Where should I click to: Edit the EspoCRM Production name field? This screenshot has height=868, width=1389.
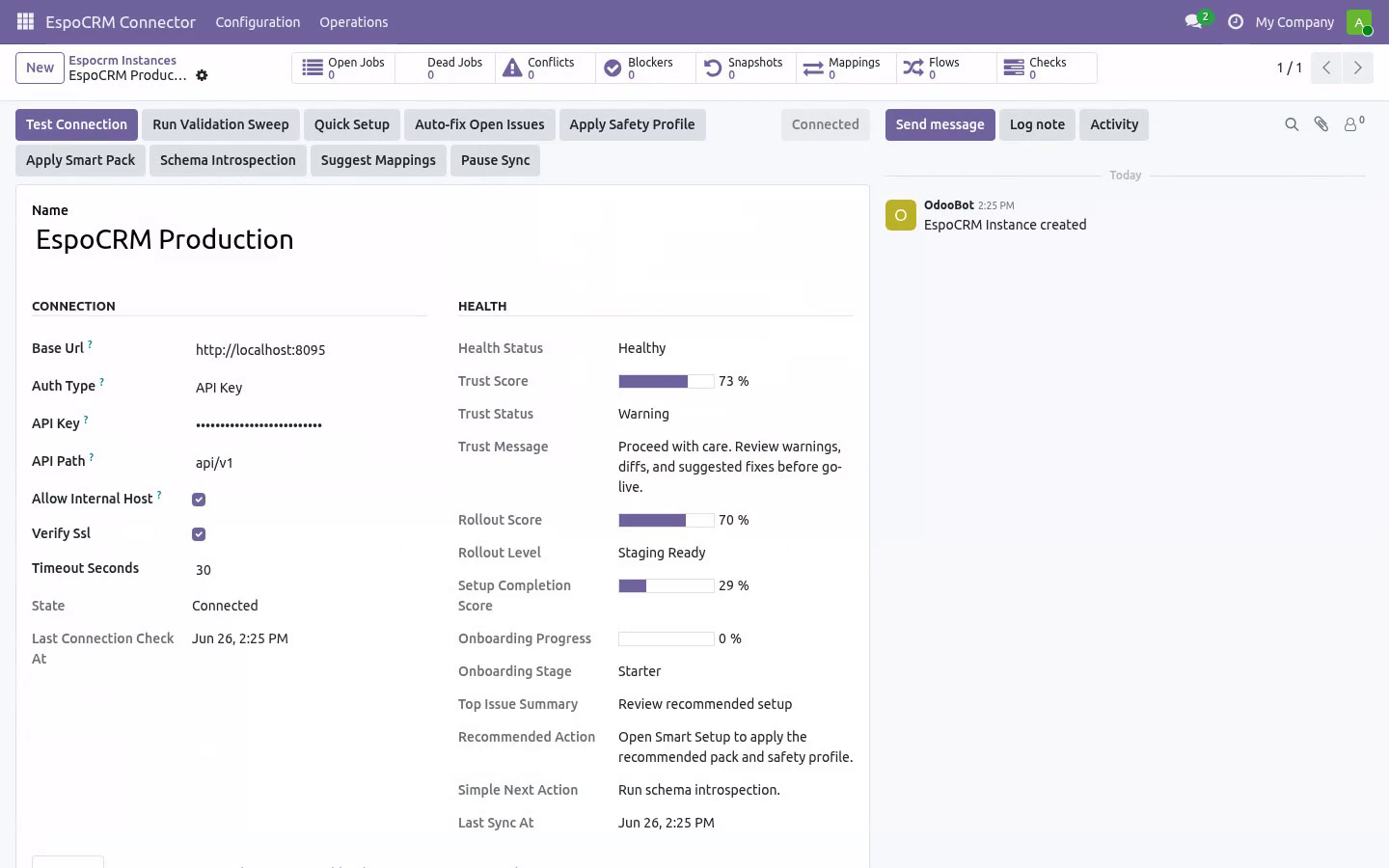(x=443, y=240)
